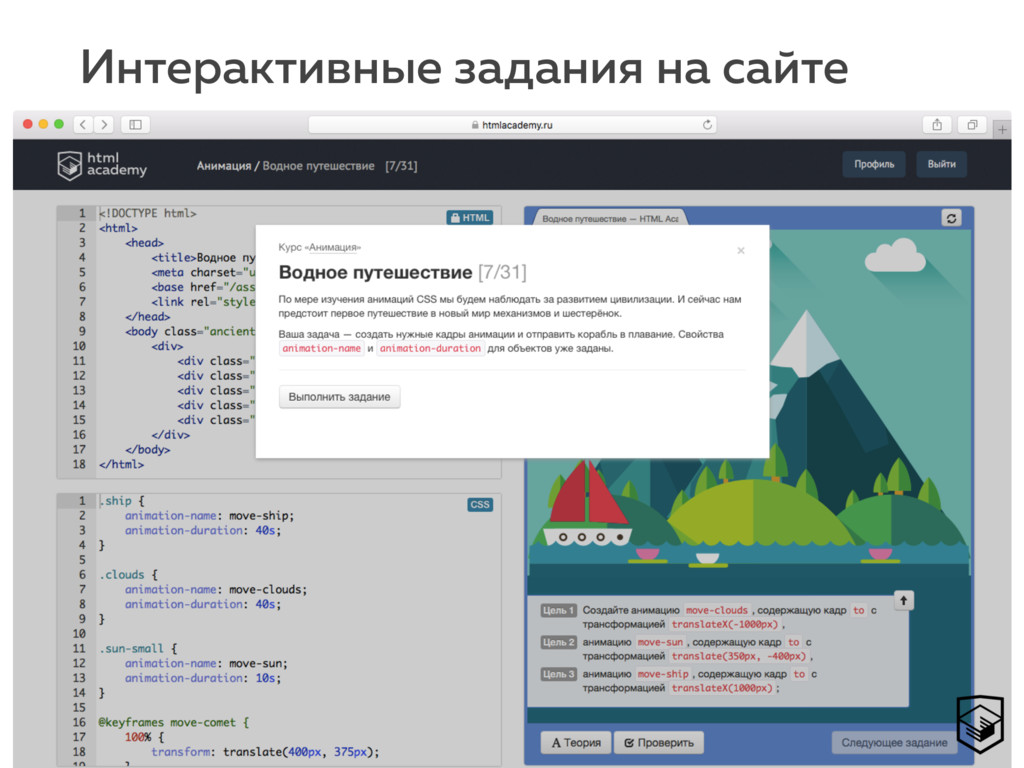Screen dimensions: 1024x768
Task: Log out with the Выйти button
Action: pos(941,164)
